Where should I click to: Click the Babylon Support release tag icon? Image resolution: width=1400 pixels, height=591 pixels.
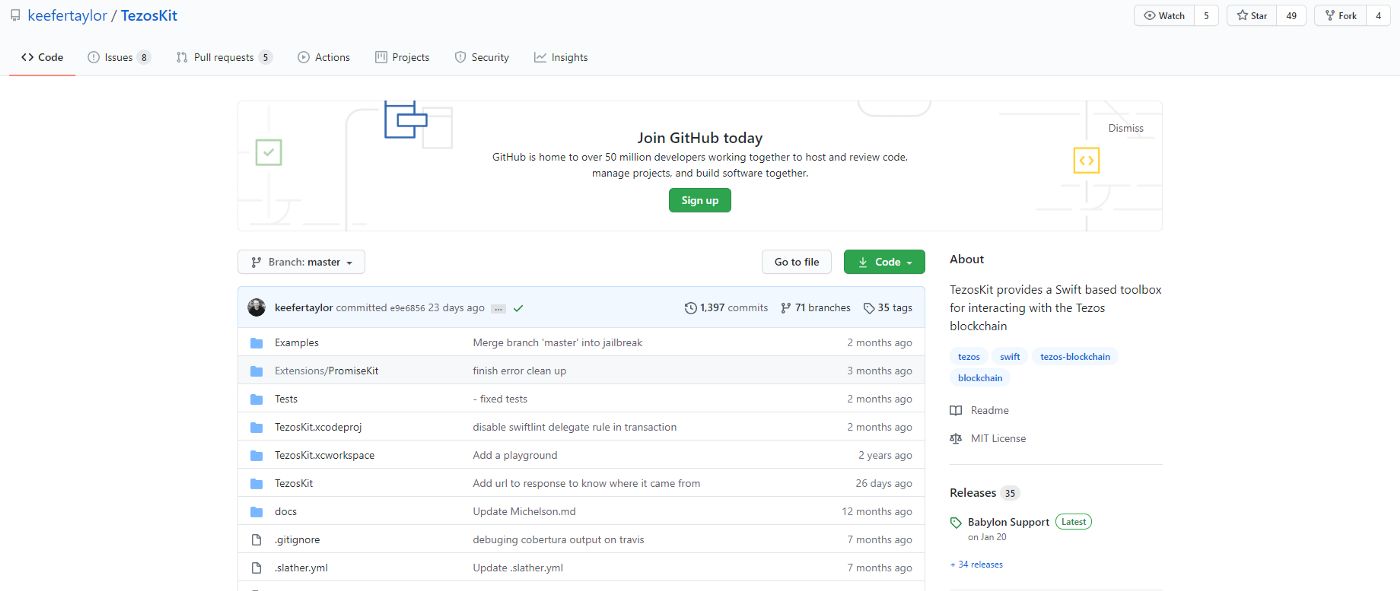[957, 523]
